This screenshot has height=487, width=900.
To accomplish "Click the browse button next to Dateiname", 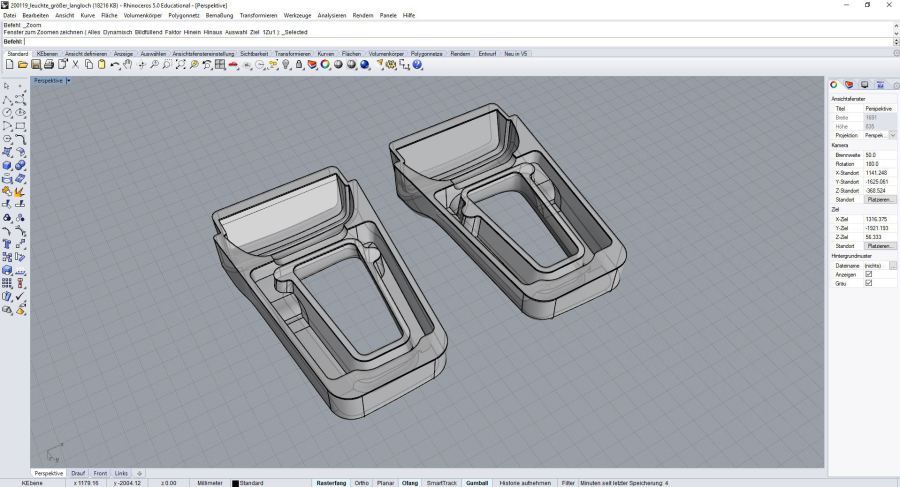I will (892, 265).
